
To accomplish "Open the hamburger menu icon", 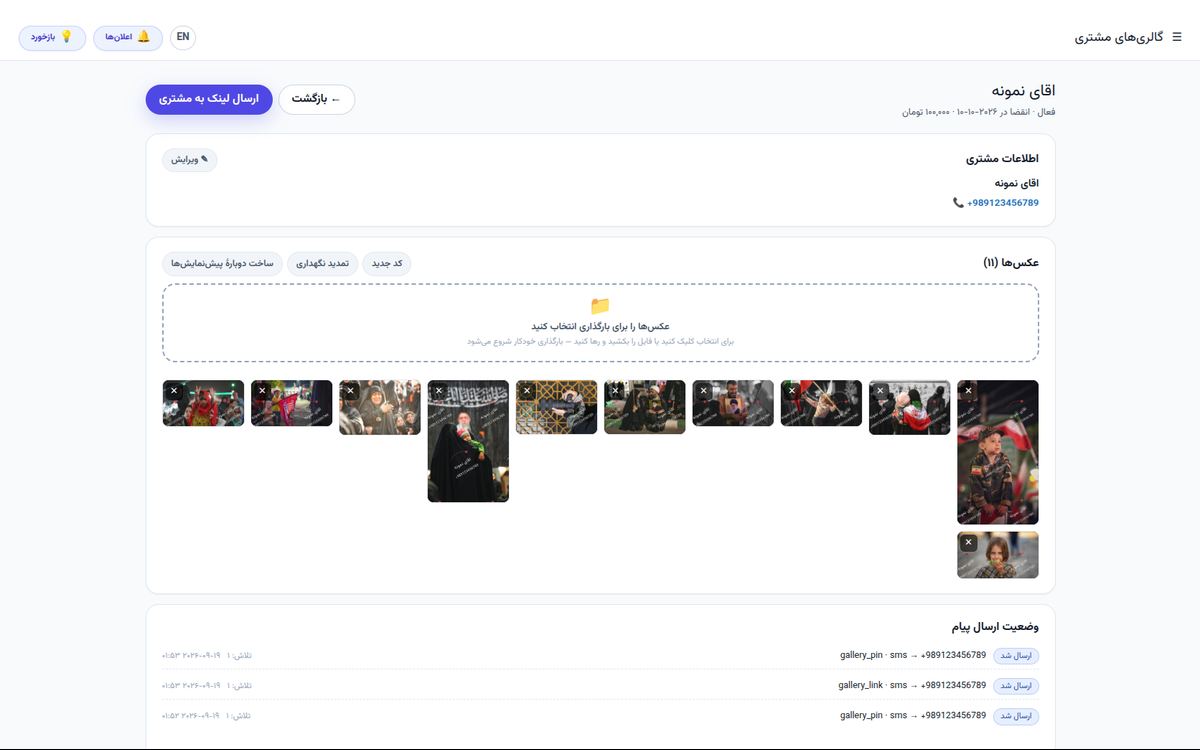I will [1177, 37].
